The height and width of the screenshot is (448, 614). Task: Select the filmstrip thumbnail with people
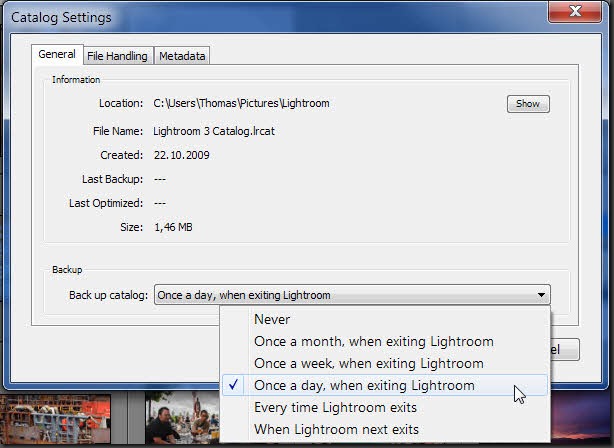pyautogui.click(x=182, y=418)
